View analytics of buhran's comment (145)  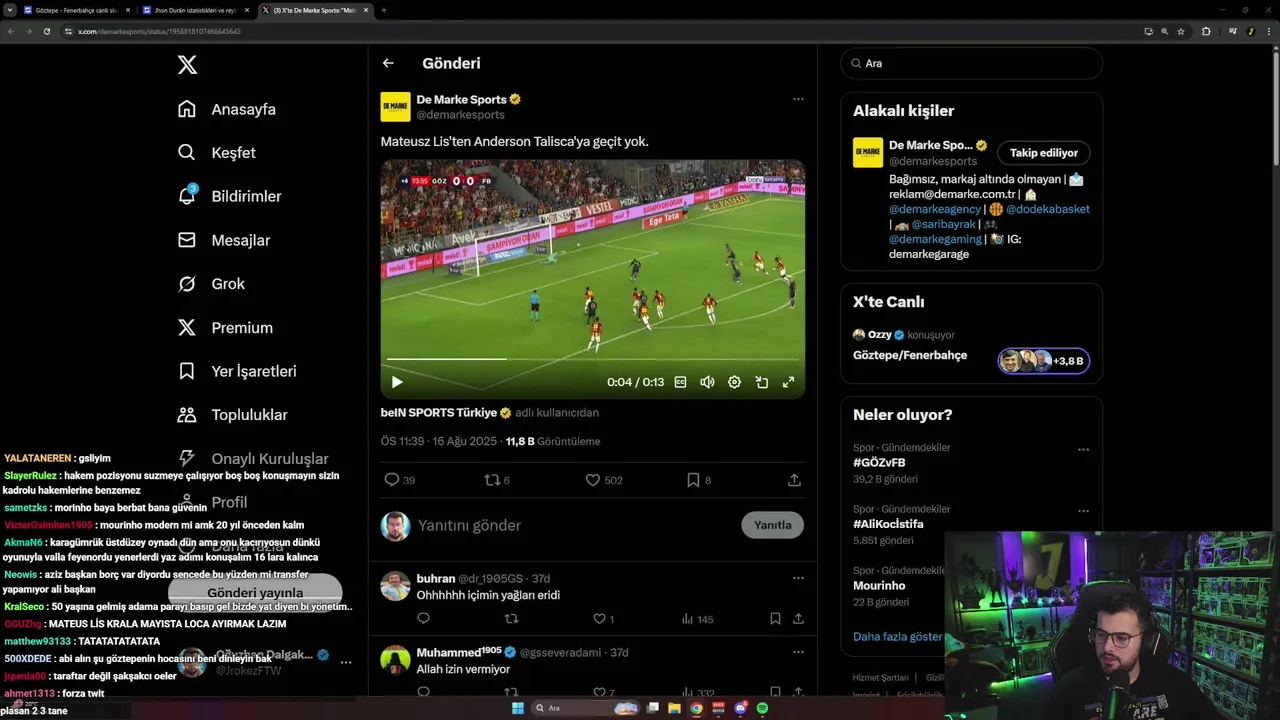pos(697,619)
